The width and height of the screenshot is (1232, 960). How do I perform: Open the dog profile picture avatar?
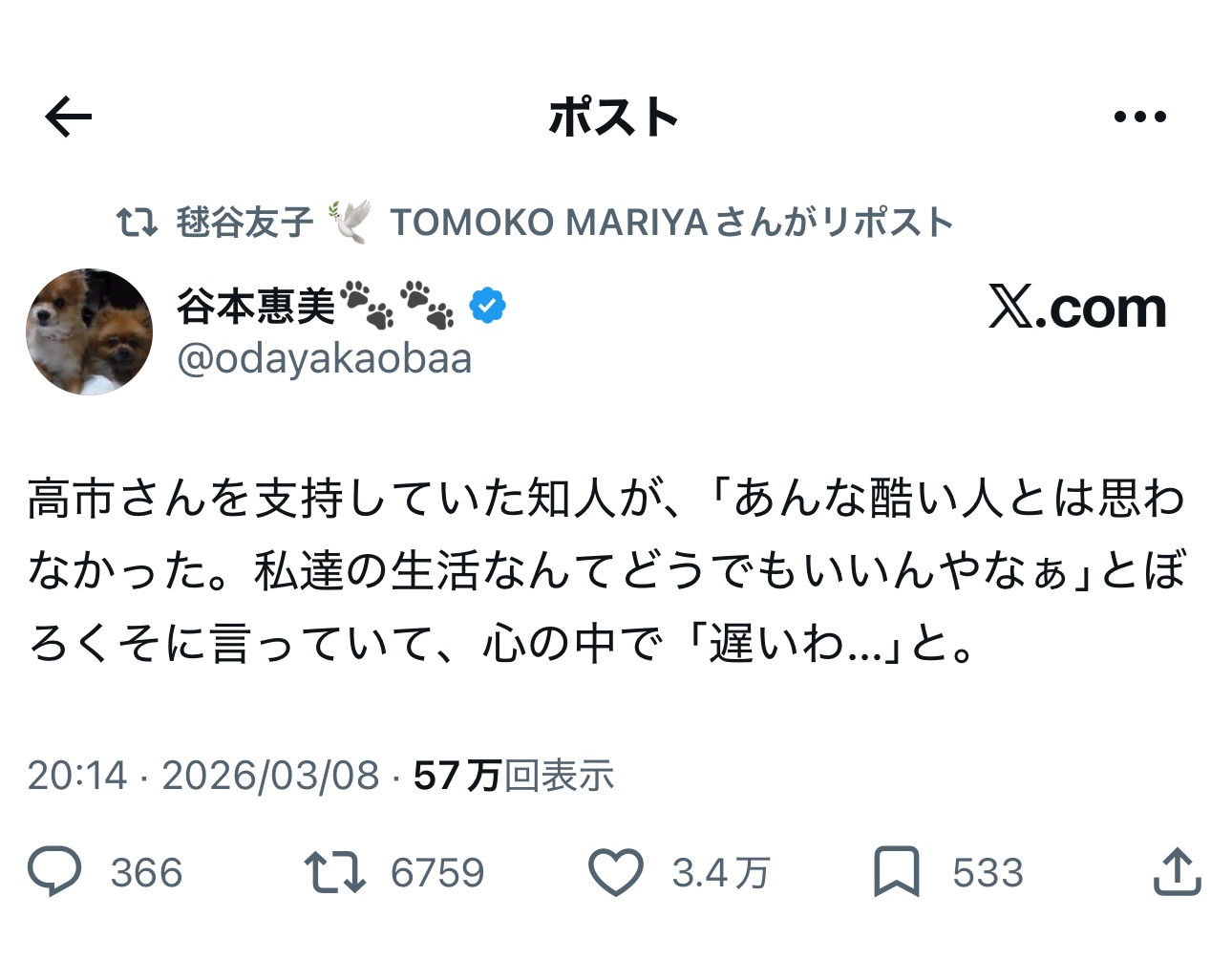[89, 331]
